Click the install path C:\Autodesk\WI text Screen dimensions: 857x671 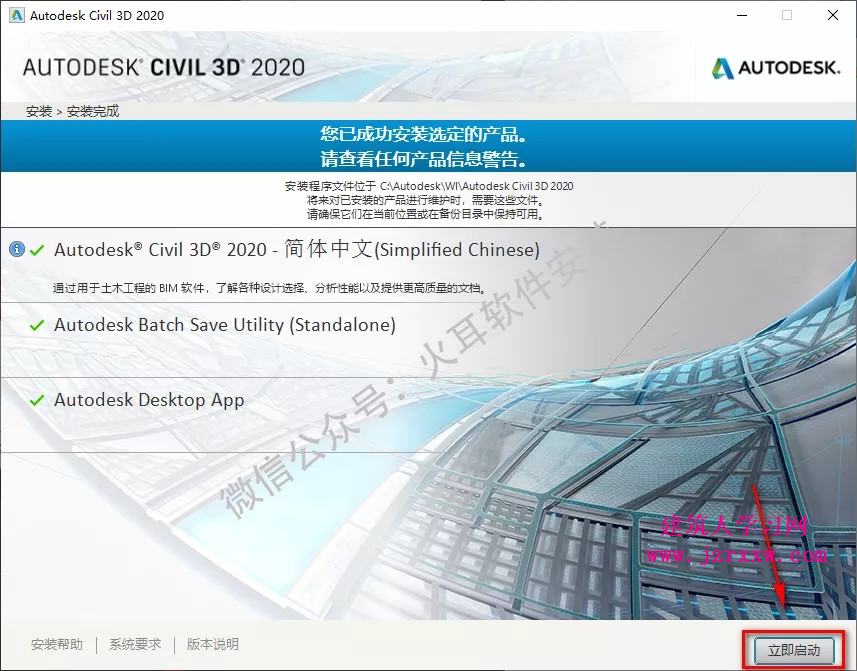pyautogui.click(x=477, y=186)
